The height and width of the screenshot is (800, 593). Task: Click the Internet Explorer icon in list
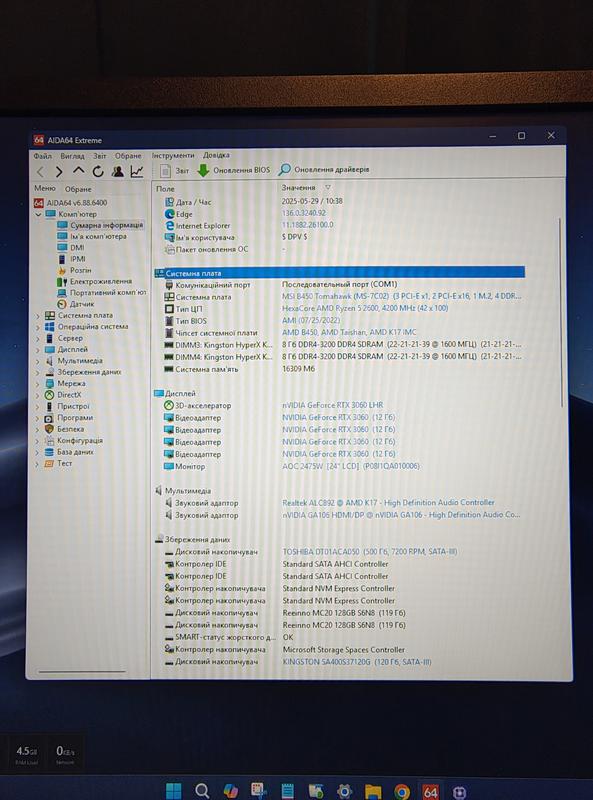tap(169, 226)
